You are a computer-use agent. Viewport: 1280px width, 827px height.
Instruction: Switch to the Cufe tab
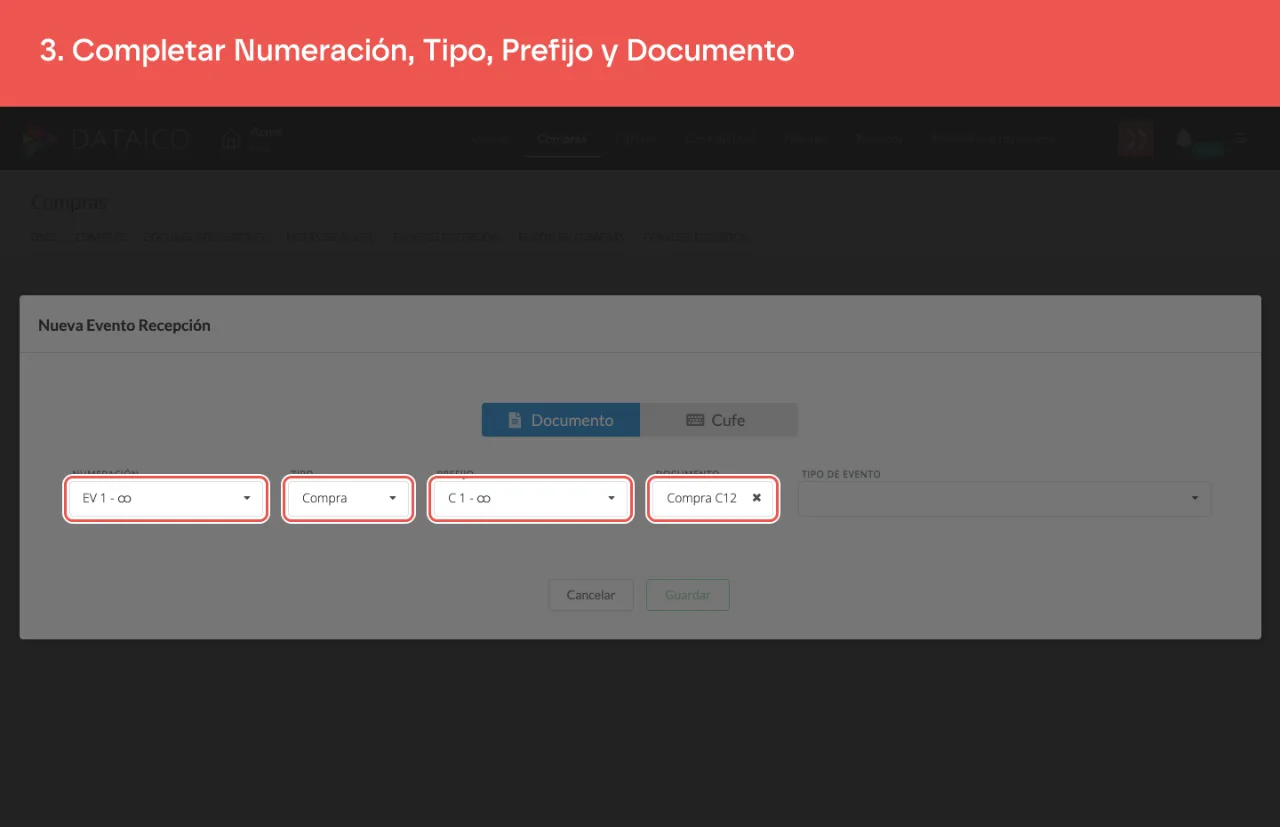[x=719, y=420]
